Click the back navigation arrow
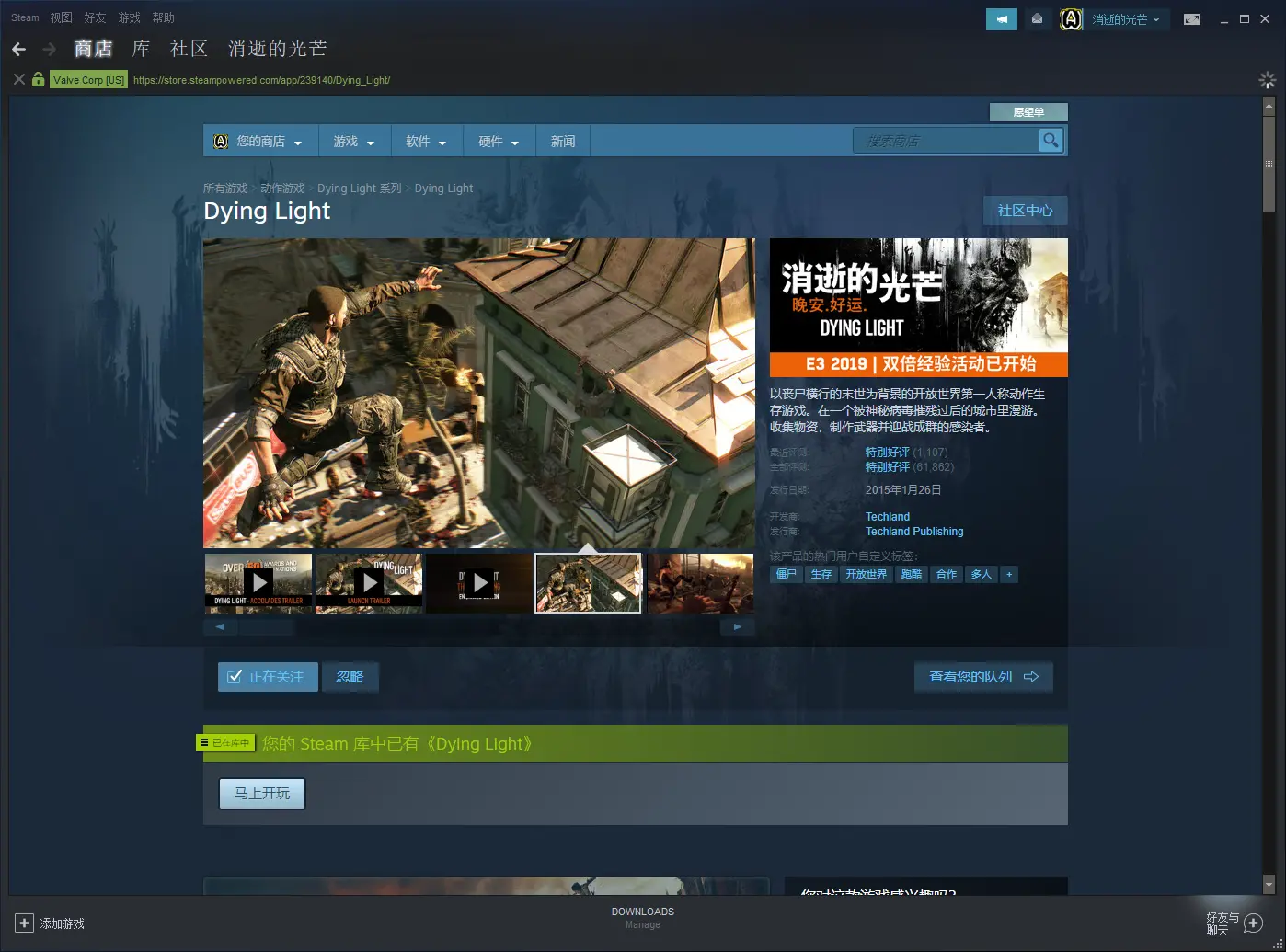Image resolution: width=1286 pixels, height=952 pixels. click(x=19, y=49)
